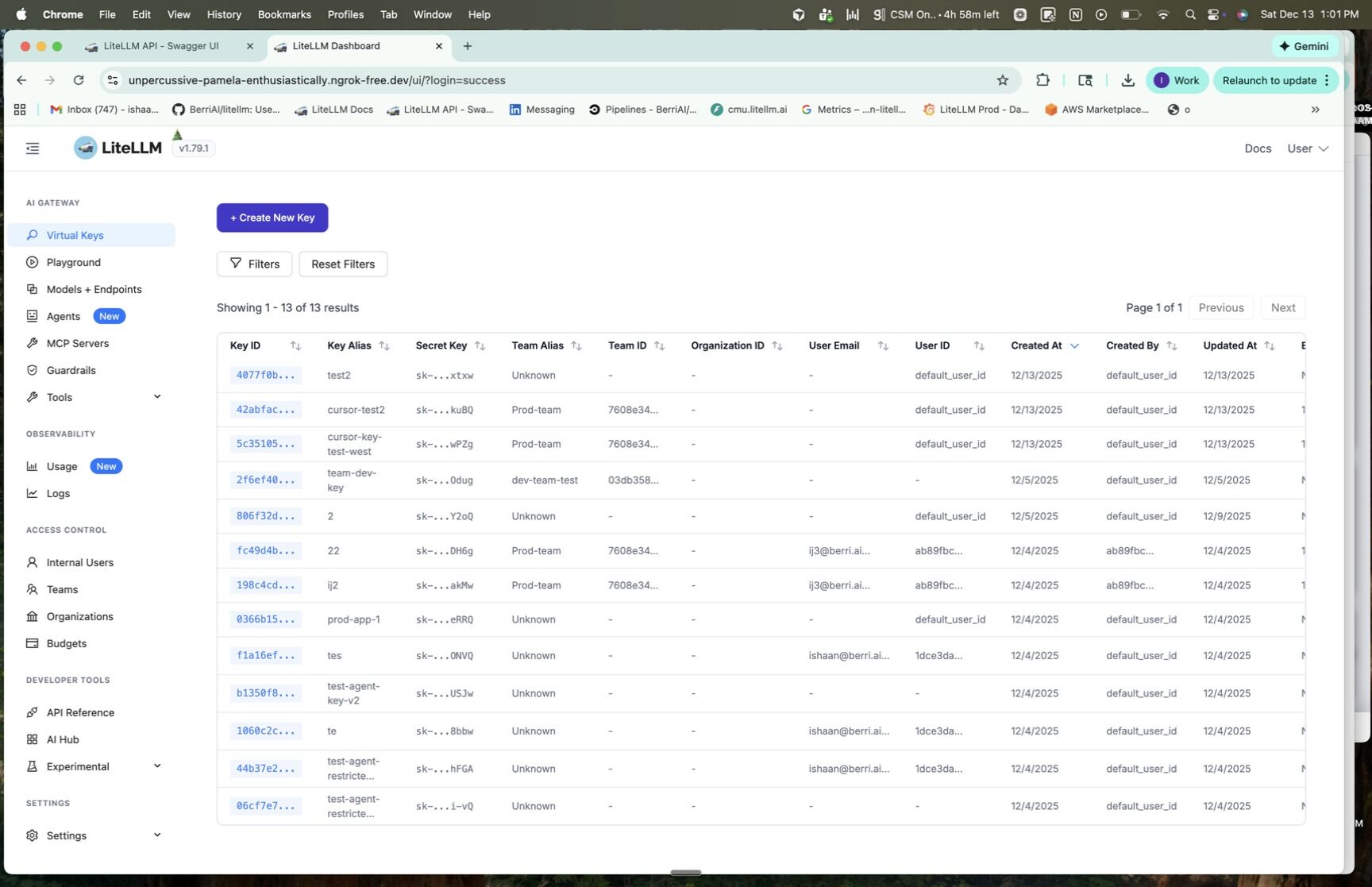Open key 5c35105... details

265,444
